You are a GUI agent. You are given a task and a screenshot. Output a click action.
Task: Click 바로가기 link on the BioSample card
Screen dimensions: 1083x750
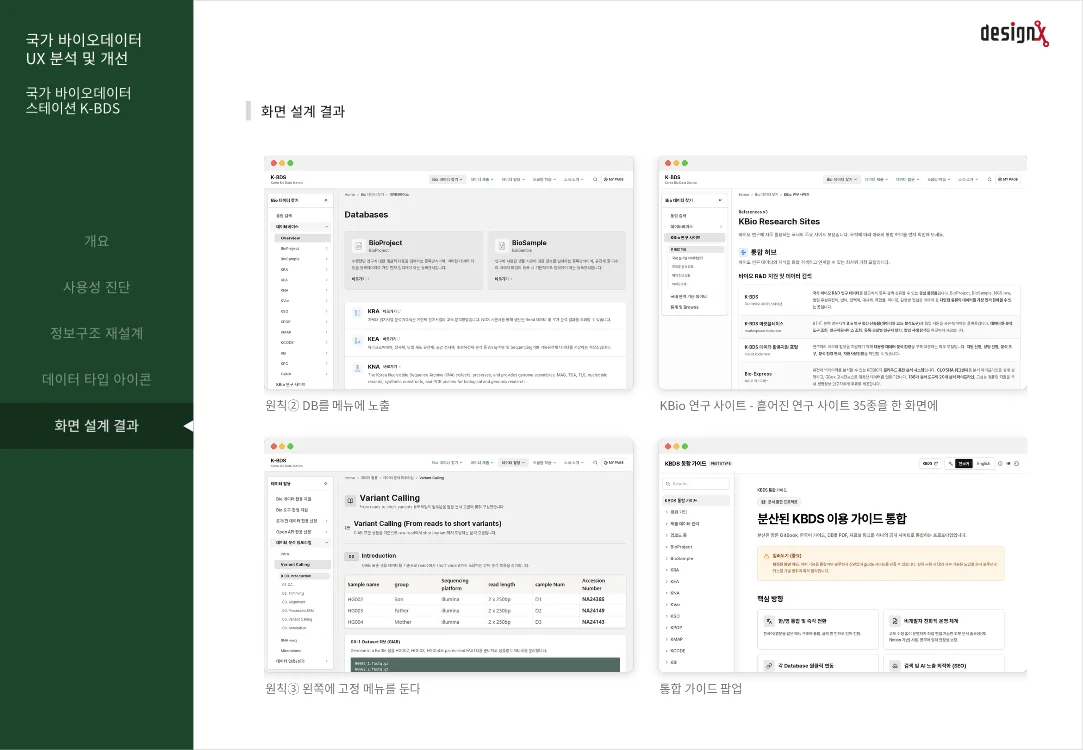click(504, 279)
